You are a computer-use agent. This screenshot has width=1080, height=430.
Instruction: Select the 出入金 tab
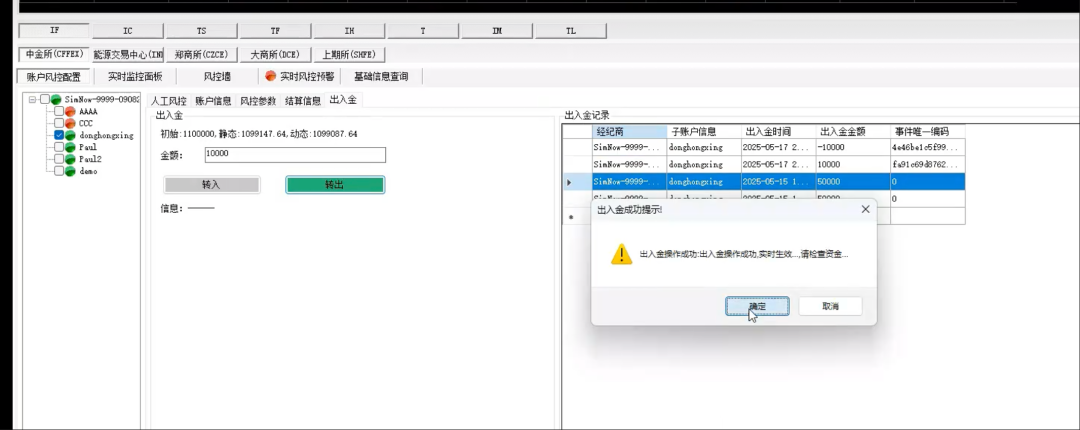point(343,100)
